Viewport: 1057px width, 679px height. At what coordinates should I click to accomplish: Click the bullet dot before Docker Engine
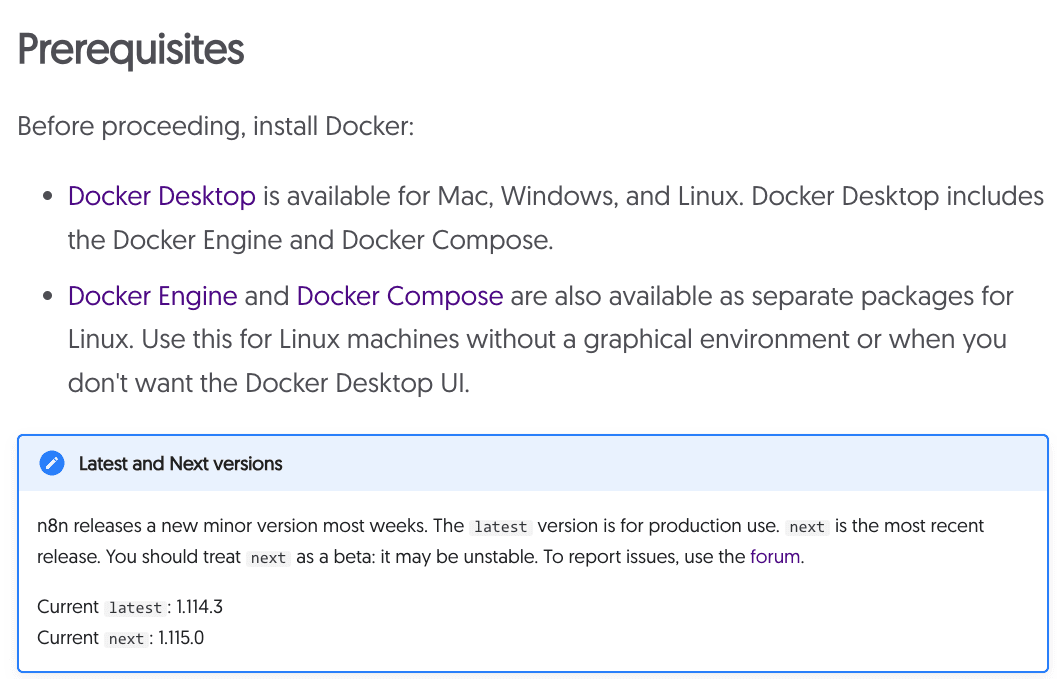coord(46,297)
